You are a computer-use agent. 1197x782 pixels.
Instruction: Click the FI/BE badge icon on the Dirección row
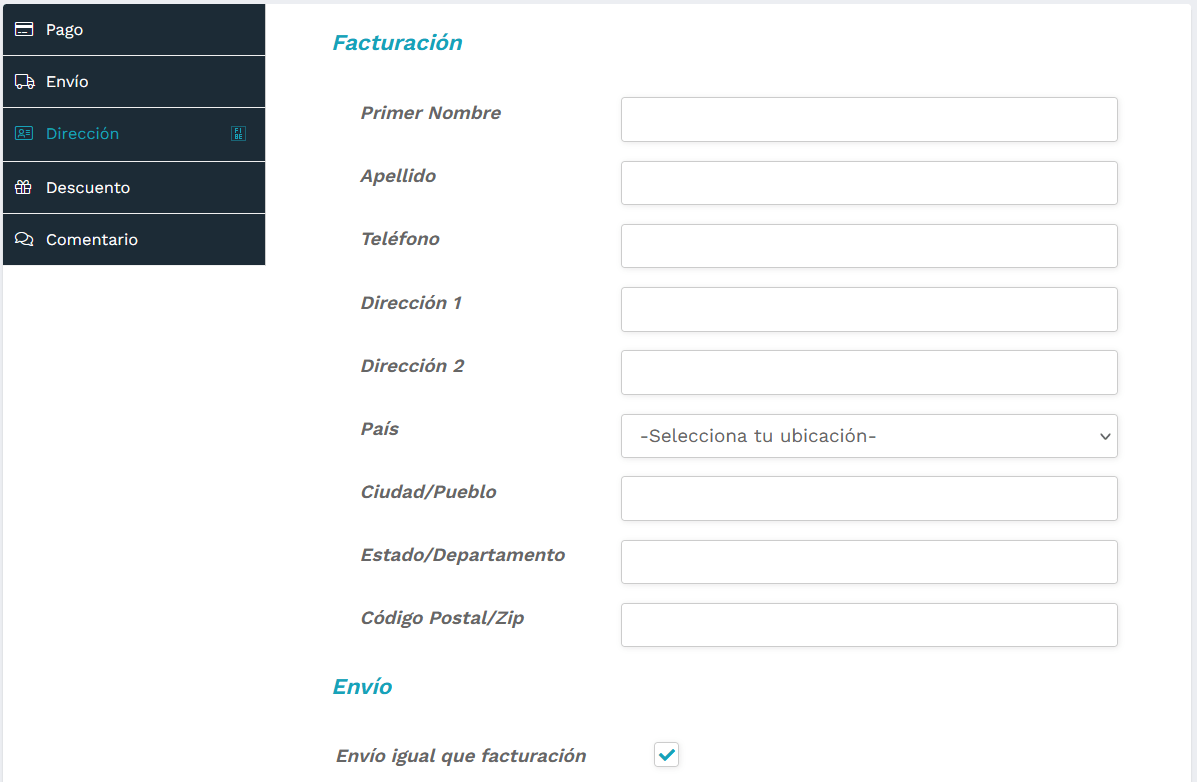point(238,133)
